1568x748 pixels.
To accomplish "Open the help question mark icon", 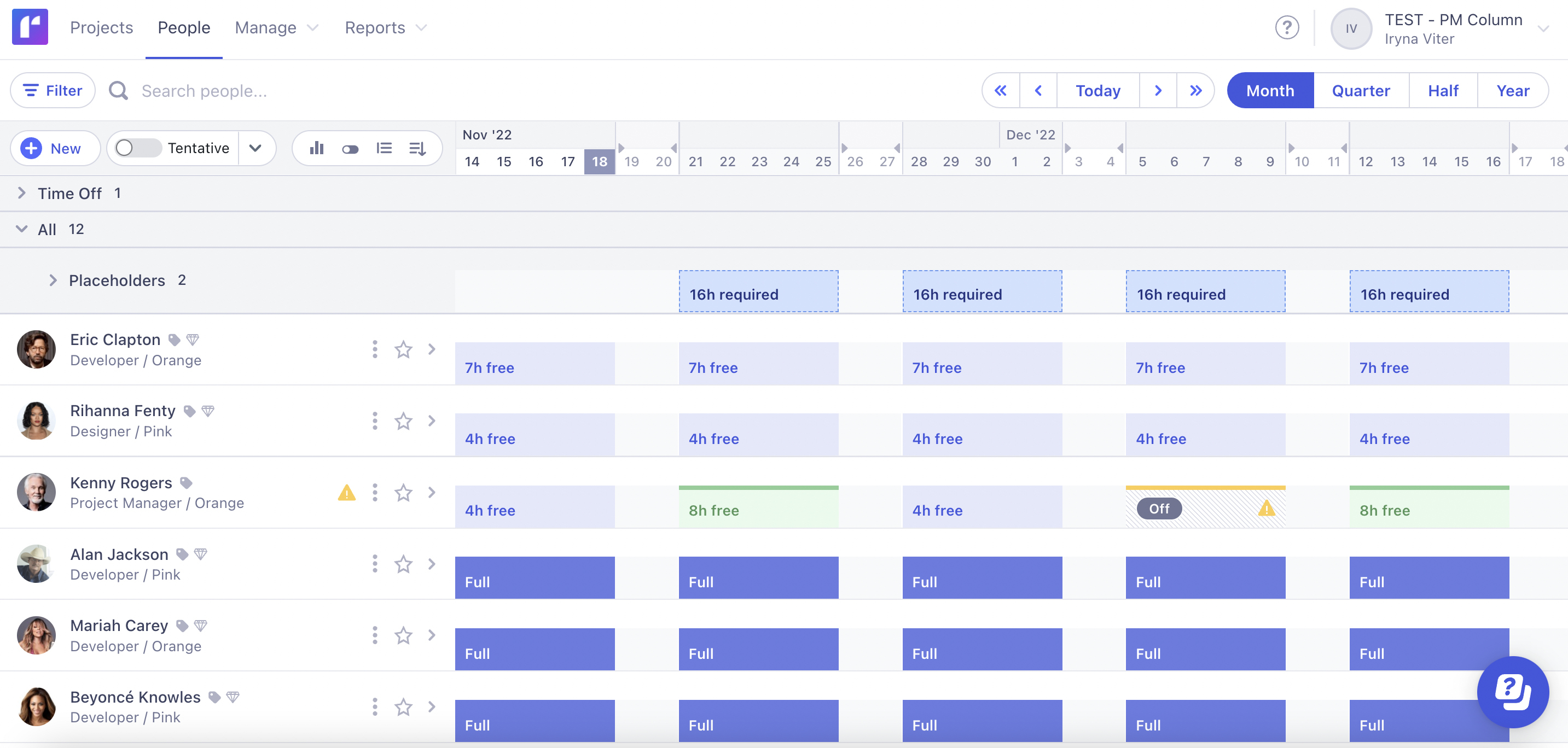I will coord(1287,27).
